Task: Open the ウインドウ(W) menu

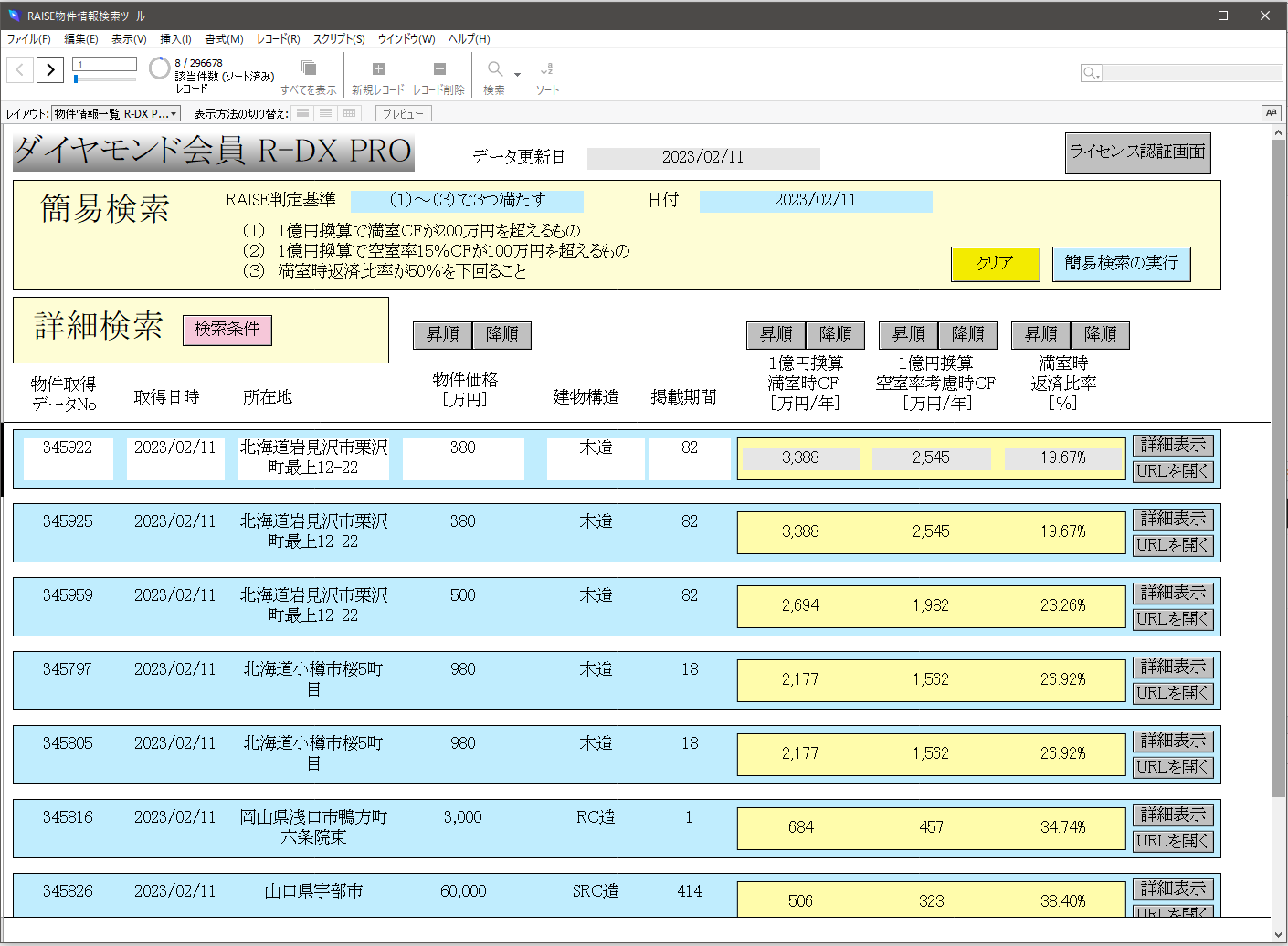Action: (406, 39)
